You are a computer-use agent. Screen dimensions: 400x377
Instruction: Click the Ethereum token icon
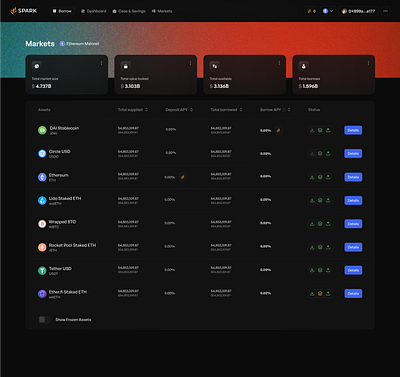[42, 177]
